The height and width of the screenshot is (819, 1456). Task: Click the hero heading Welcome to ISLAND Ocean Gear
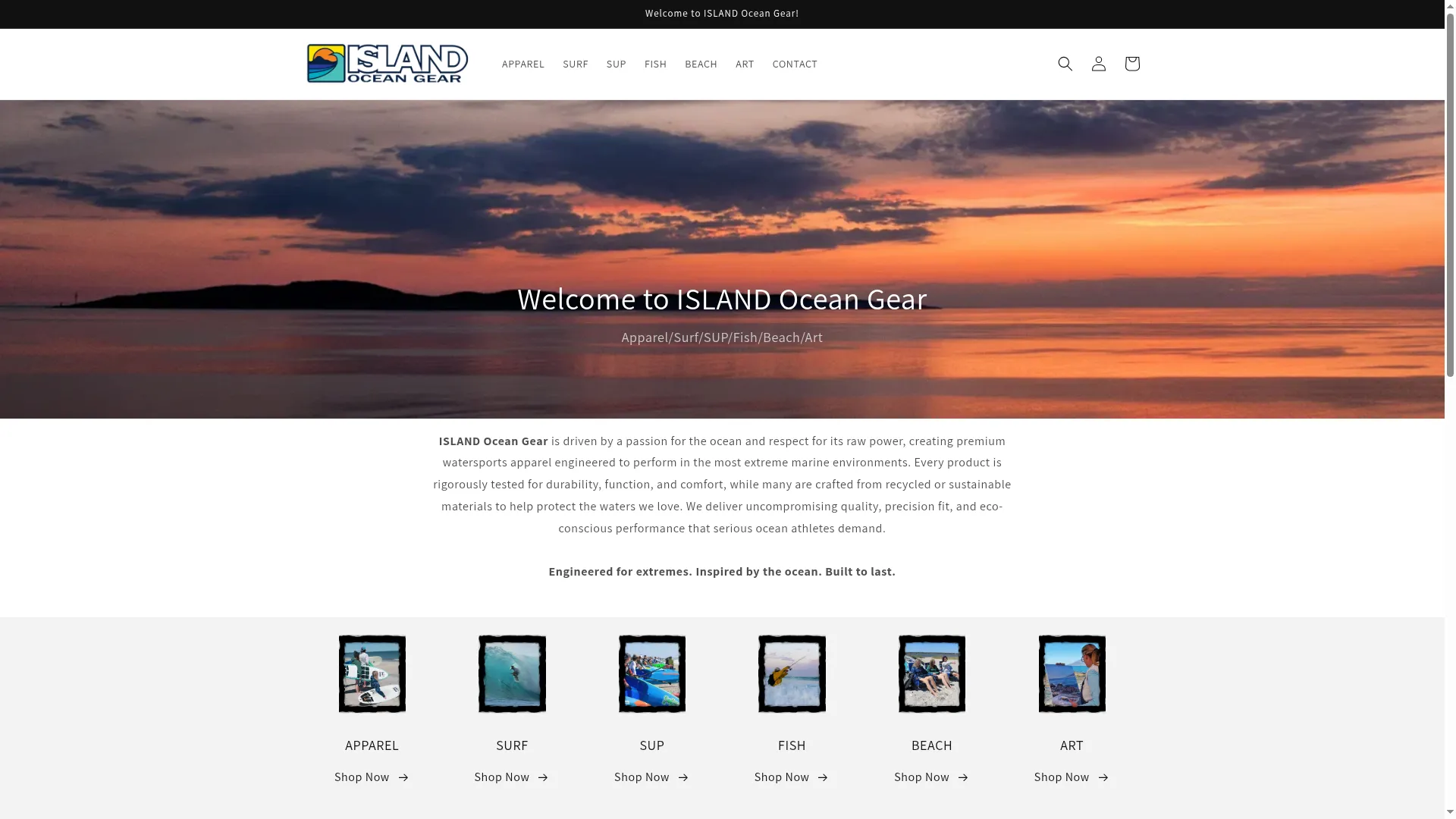722,299
